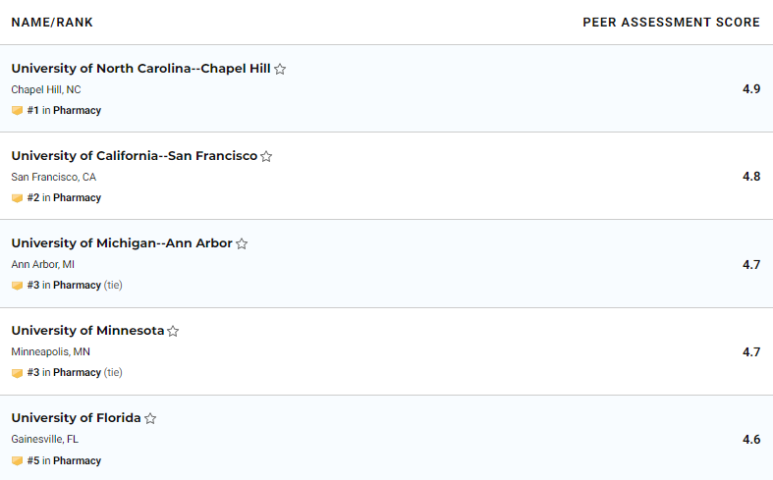Open the University of Minnesota link

87,331
